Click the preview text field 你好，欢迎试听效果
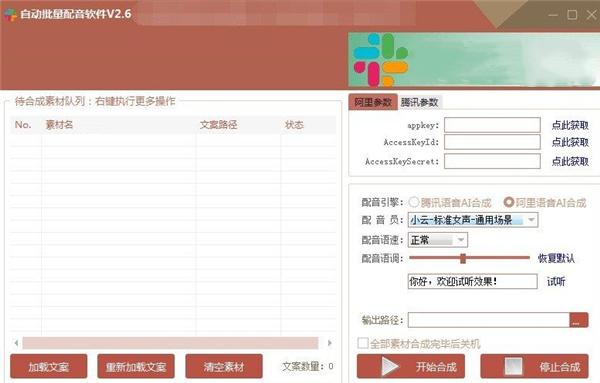Viewport: 600px width, 383px height. pos(472,282)
